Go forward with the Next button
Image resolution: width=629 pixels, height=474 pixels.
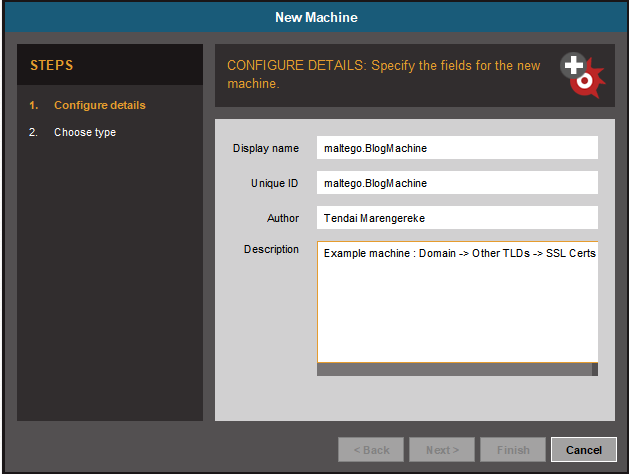[442, 450]
